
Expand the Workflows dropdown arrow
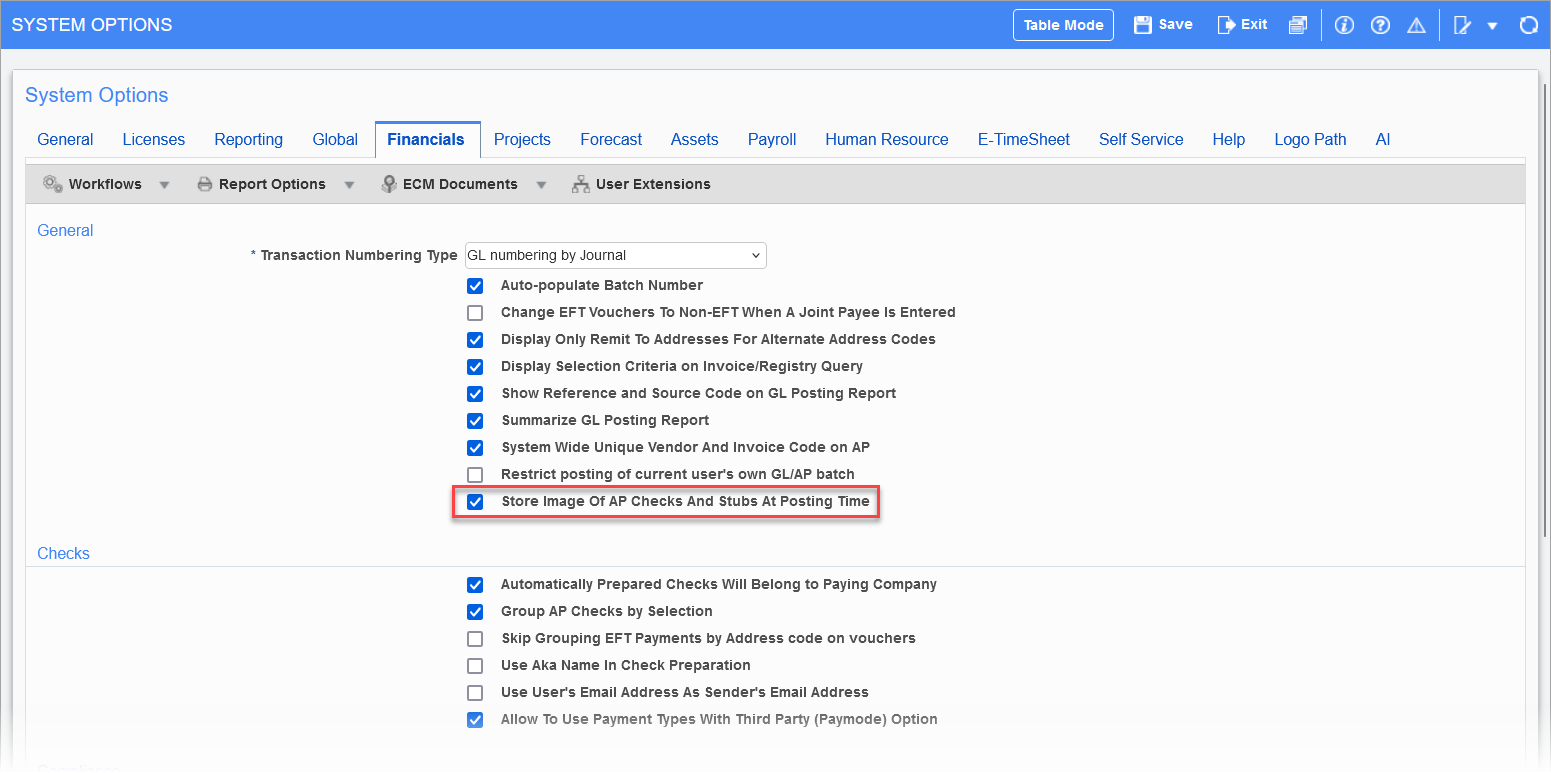165,185
